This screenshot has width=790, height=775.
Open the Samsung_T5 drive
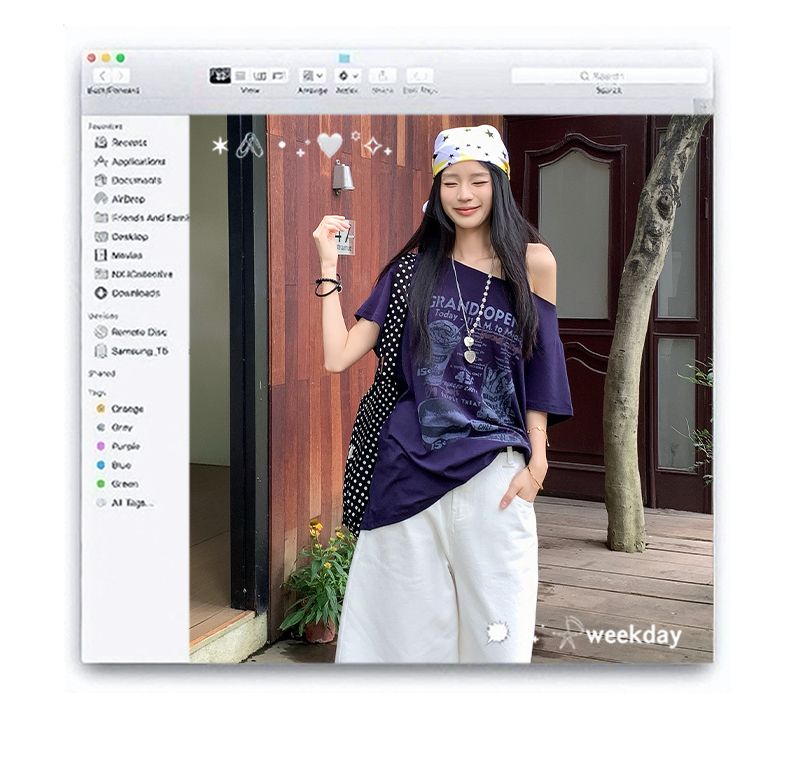coord(131,351)
